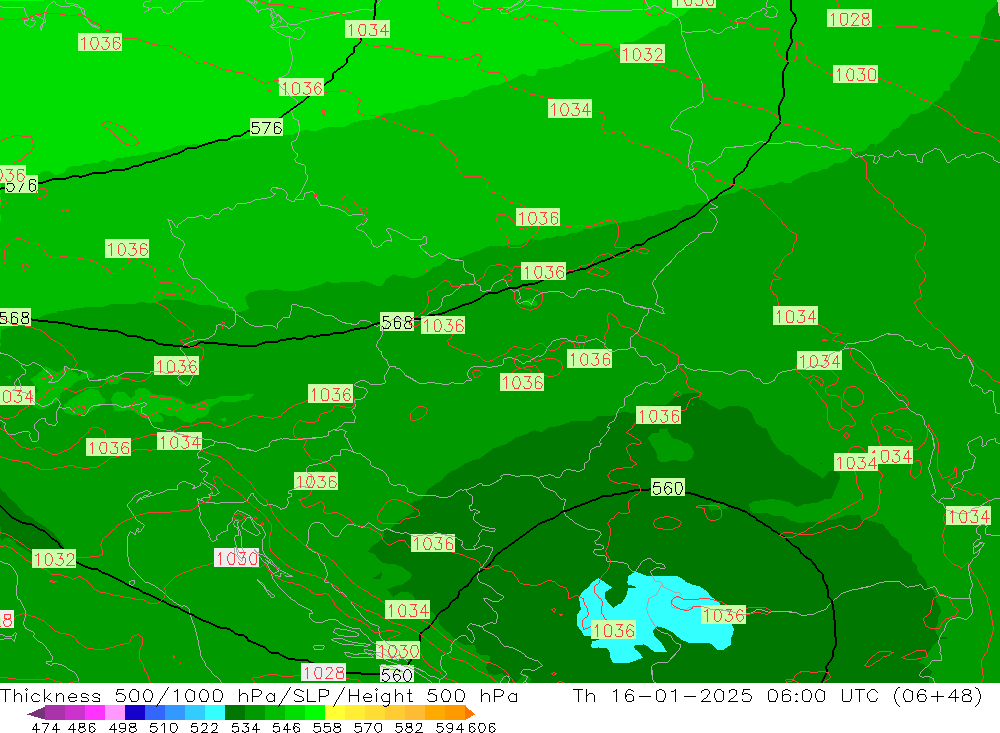Screen dimensions: 1000x733
Task: Click the 1032 pressure label near the top
Action: point(642,54)
